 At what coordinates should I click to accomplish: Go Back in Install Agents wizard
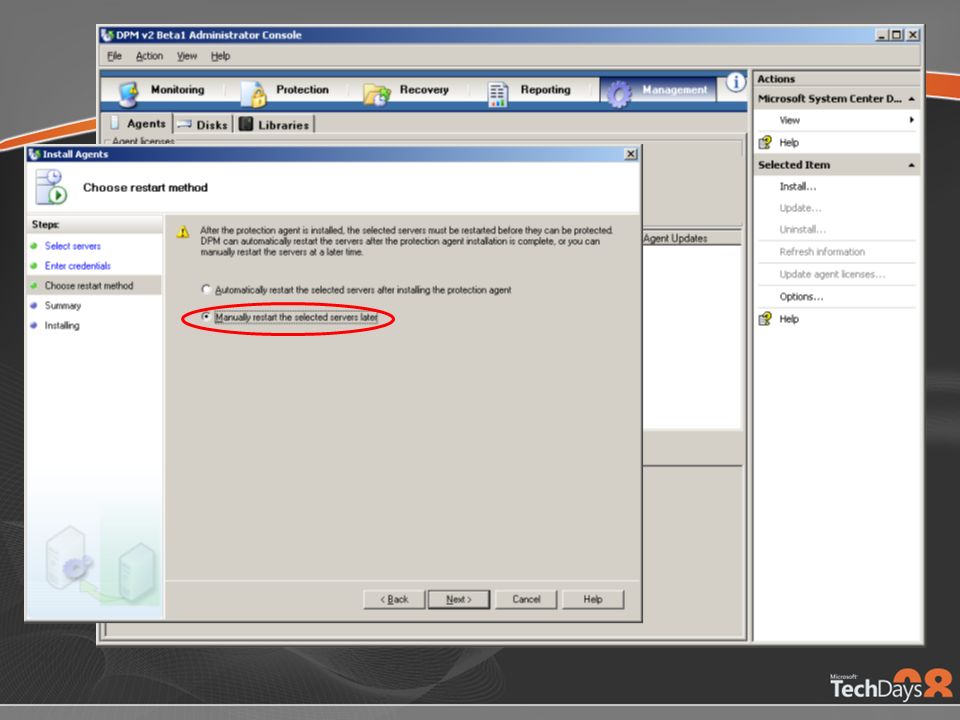[x=394, y=599]
